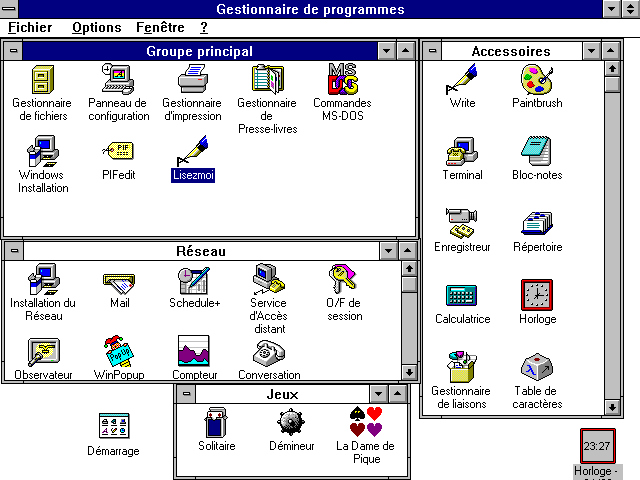The image size is (640, 480).
Task: Select Windows Installation icon in Groupe principal
Action: pyautogui.click(x=43, y=151)
